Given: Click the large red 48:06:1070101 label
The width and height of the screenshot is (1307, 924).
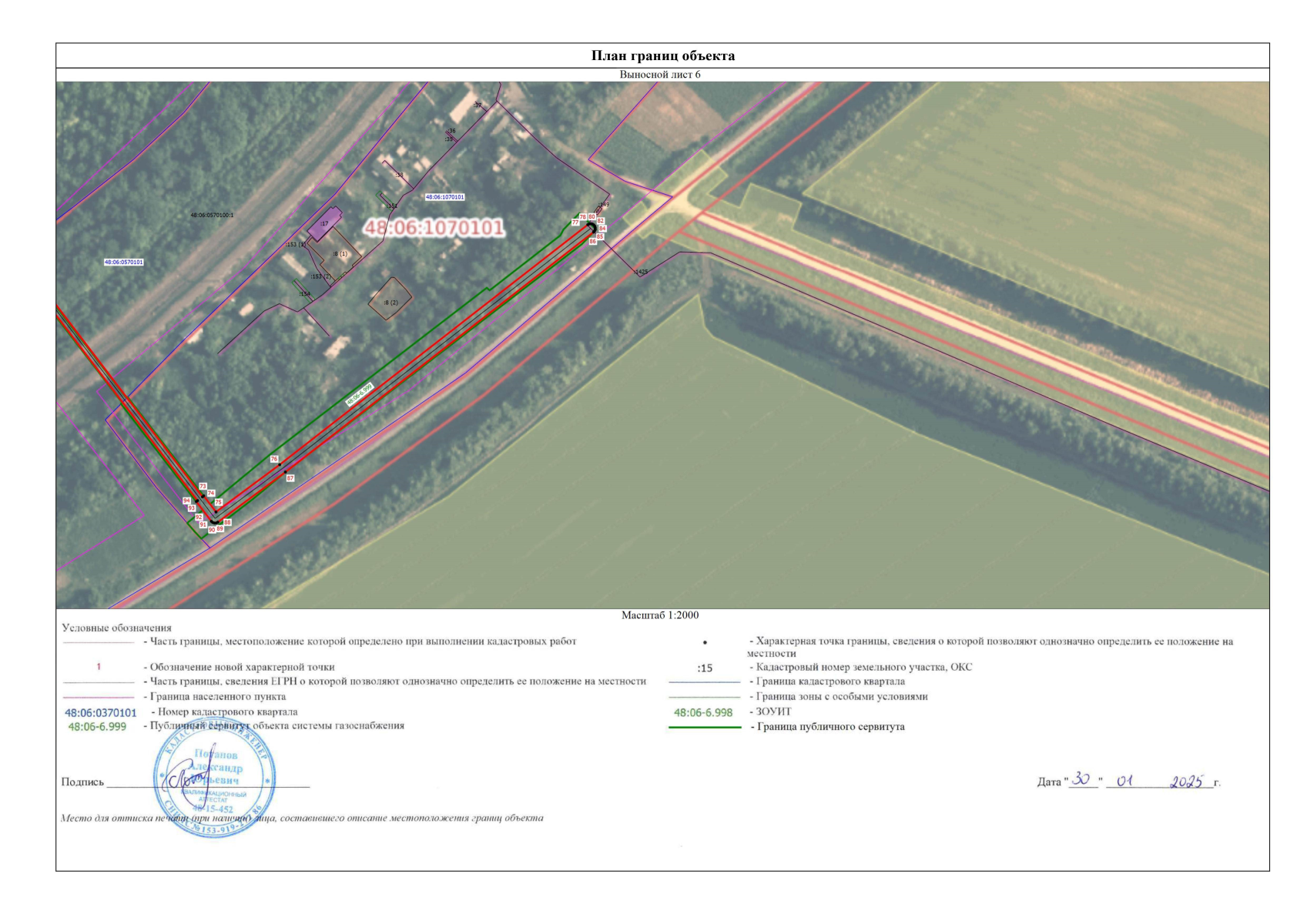Looking at the screenshot, I should coord(434,228).
